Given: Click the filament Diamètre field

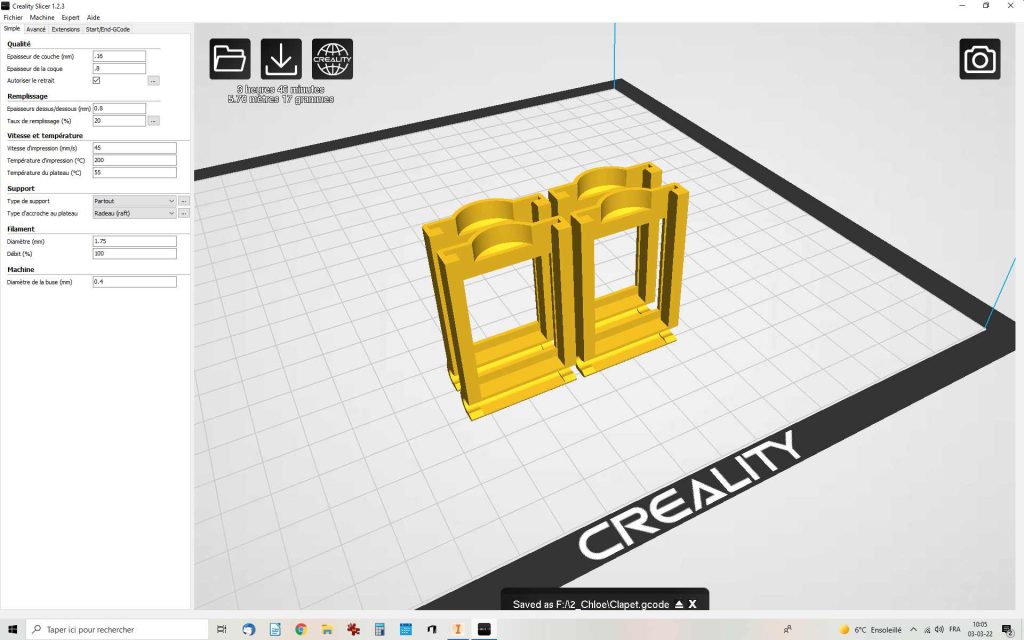Looking at the screenshot, I should (135, 241).
